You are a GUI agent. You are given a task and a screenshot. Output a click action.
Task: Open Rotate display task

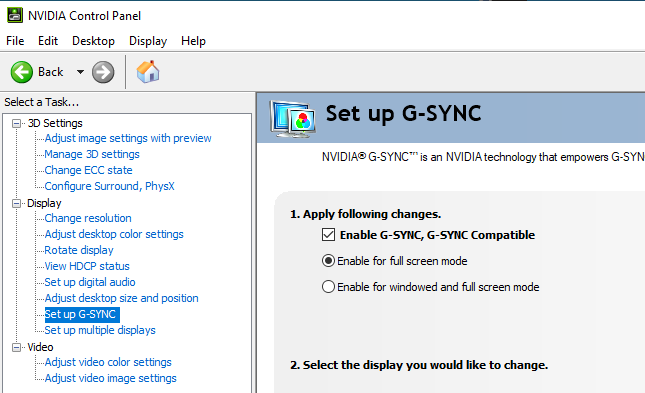point(79,250)
